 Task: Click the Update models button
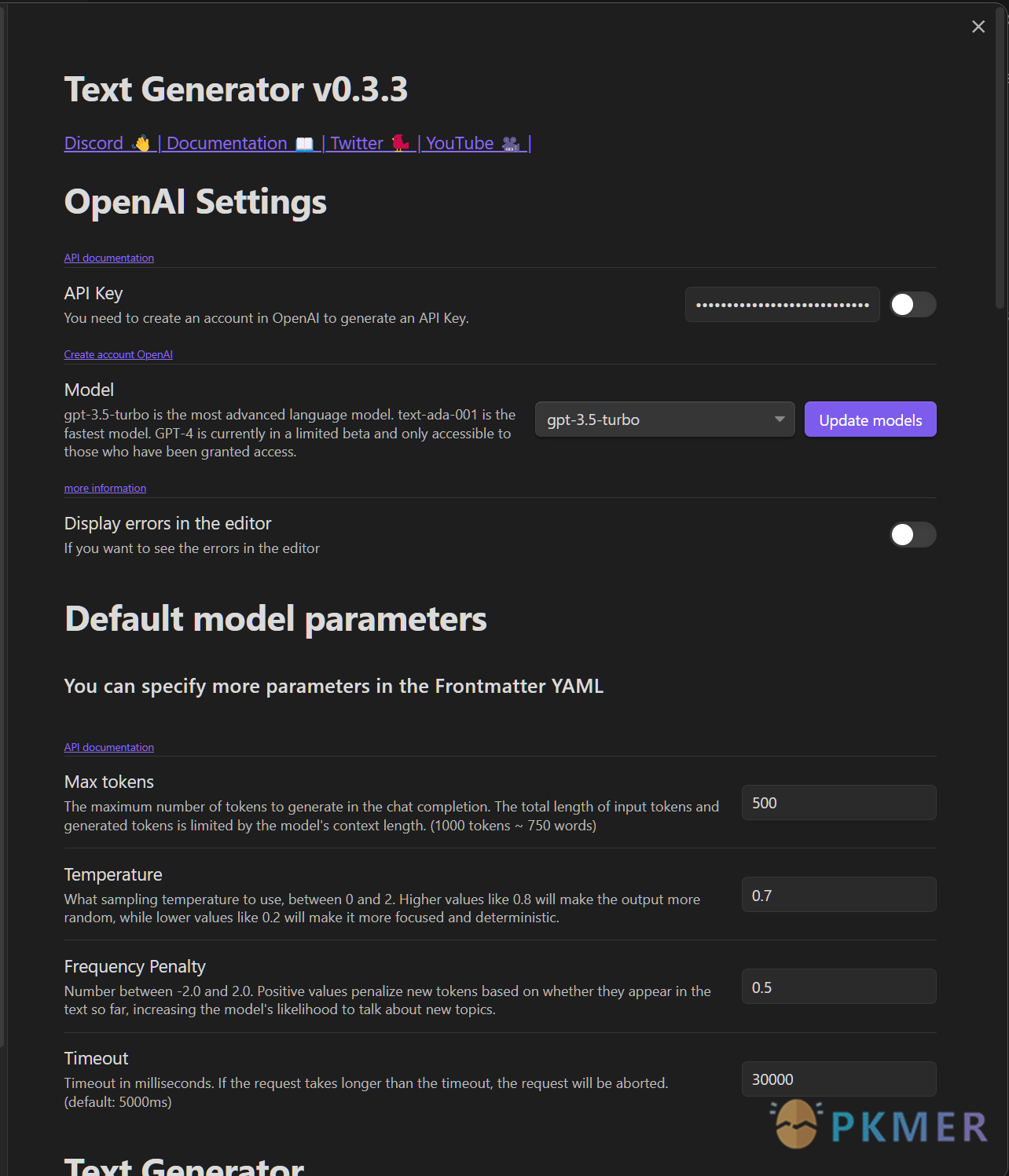pos(870,419)
